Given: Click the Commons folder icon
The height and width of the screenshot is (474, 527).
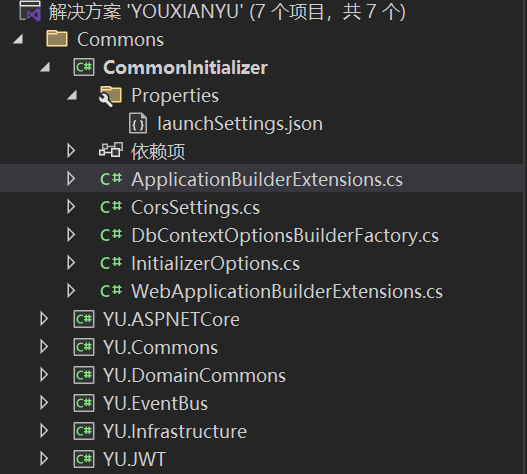Looking at the screenshot, I should tap(57, 39).
